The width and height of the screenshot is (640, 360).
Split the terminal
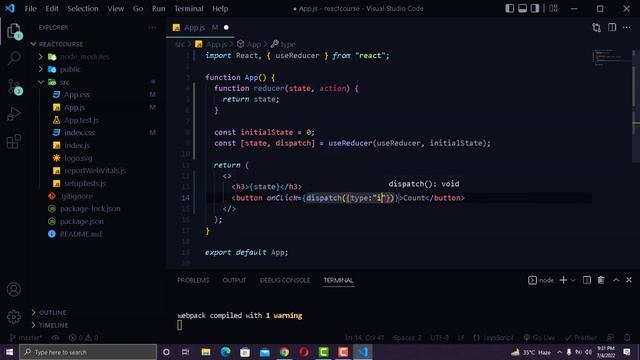click(587, 280)
